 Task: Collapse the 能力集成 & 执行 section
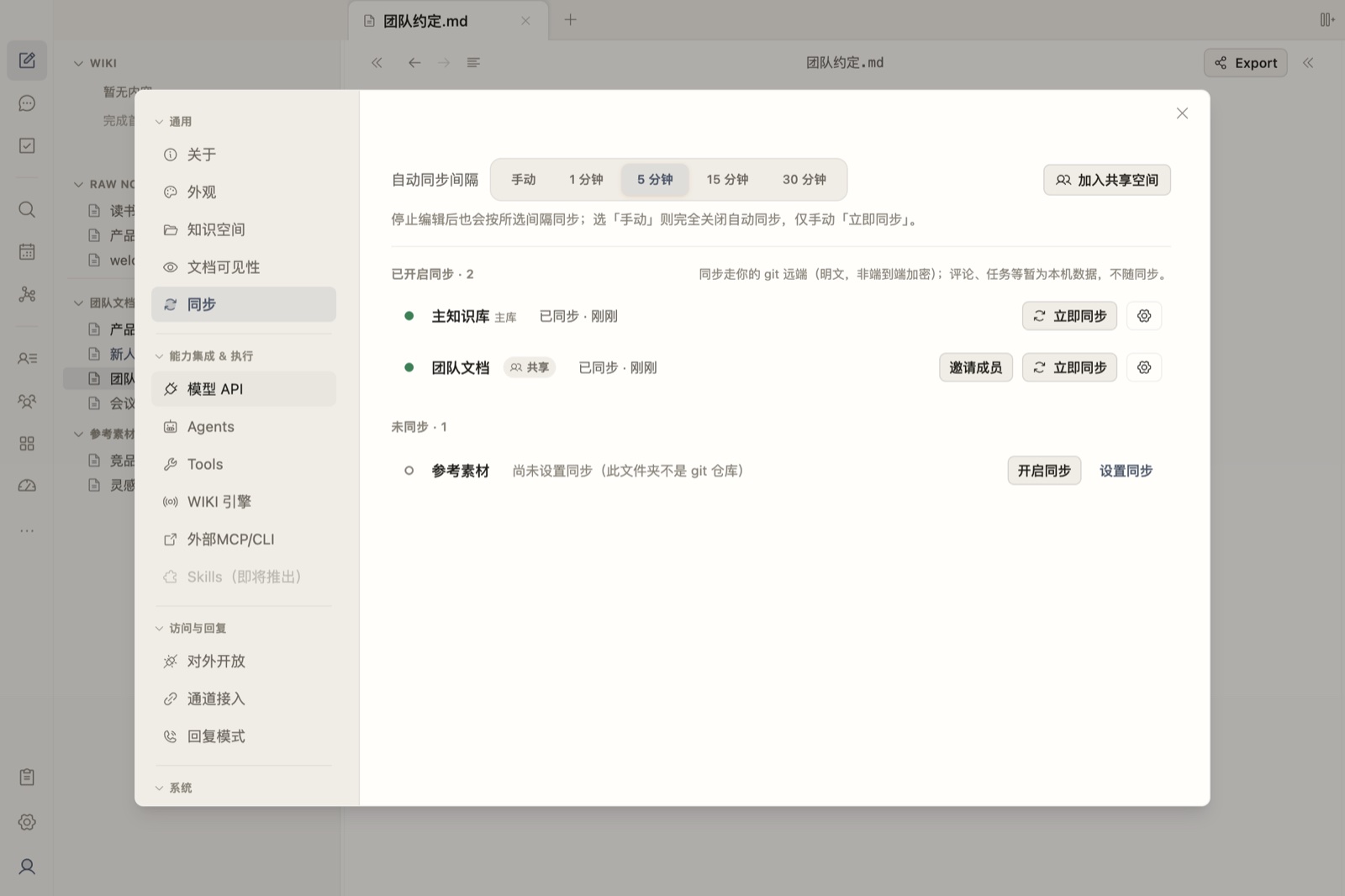[x=203, y=356]
